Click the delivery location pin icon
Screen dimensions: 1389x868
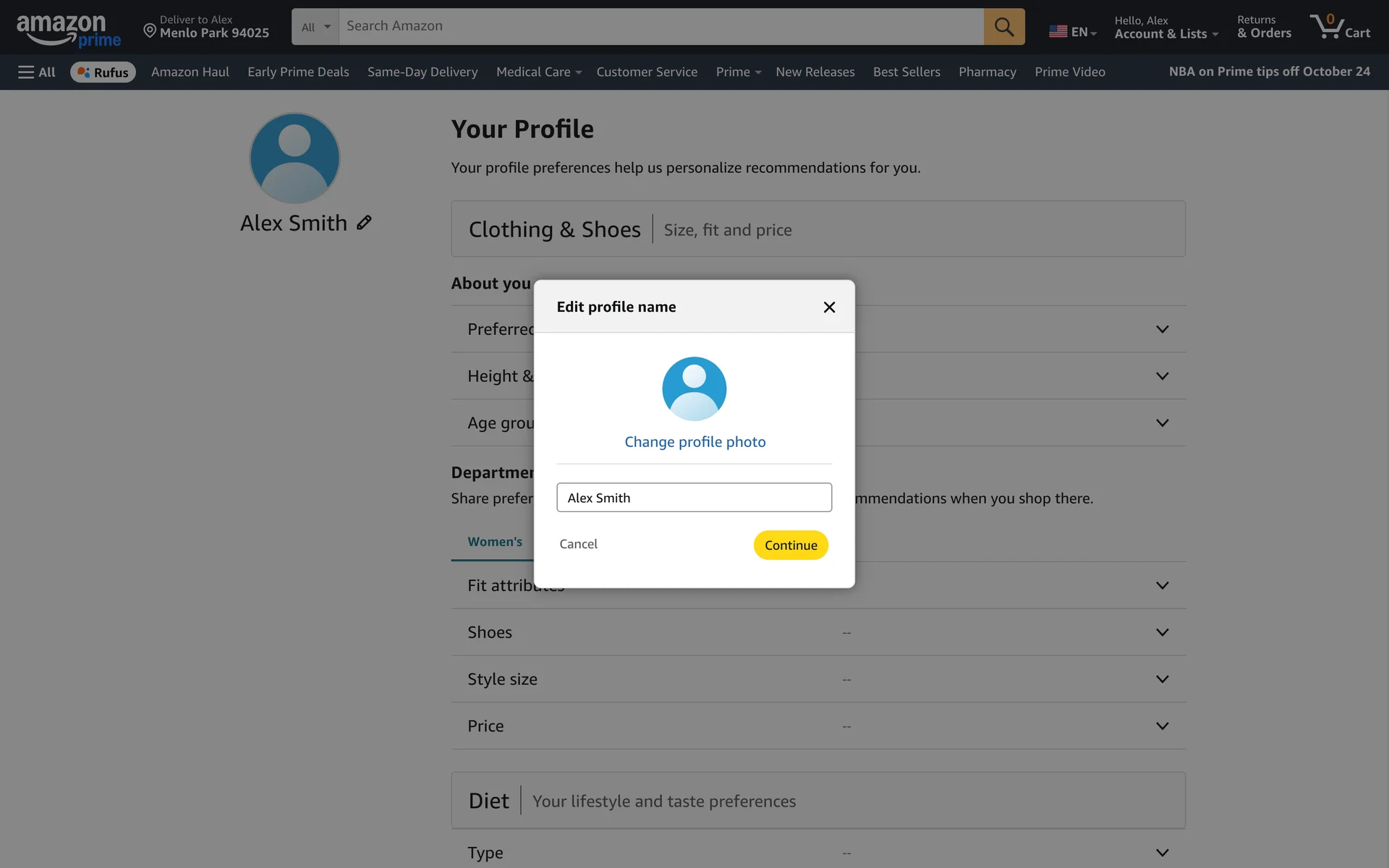[x=150, y=30]
